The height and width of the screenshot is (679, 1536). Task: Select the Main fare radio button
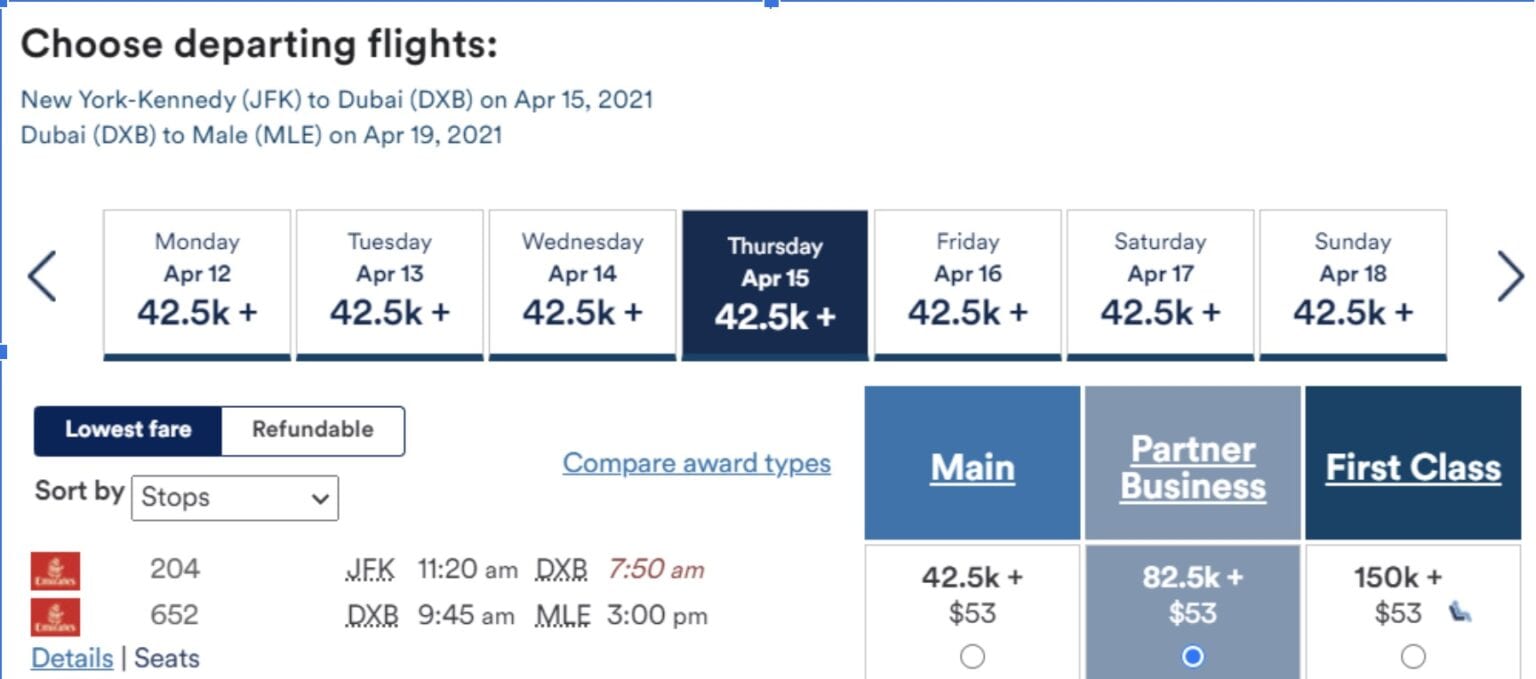pyautogui.click(x=972, y=656)
